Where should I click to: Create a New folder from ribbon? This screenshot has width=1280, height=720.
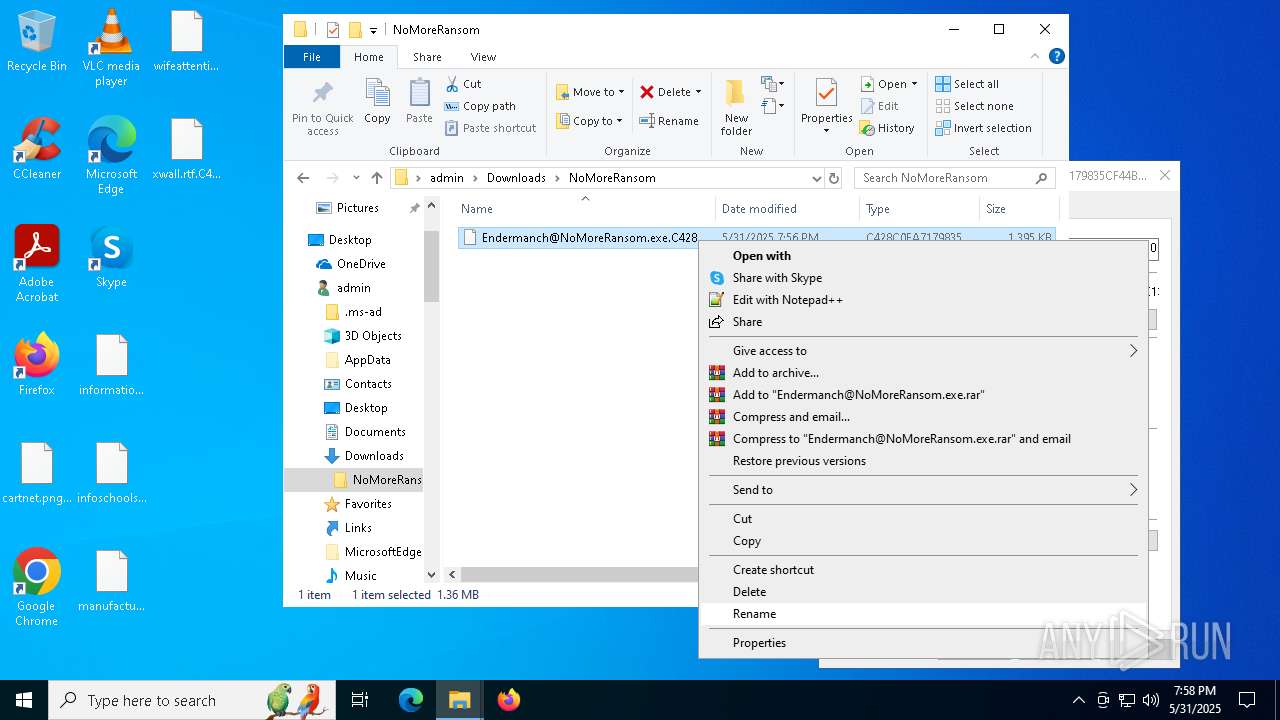click(x=736, y=107)
